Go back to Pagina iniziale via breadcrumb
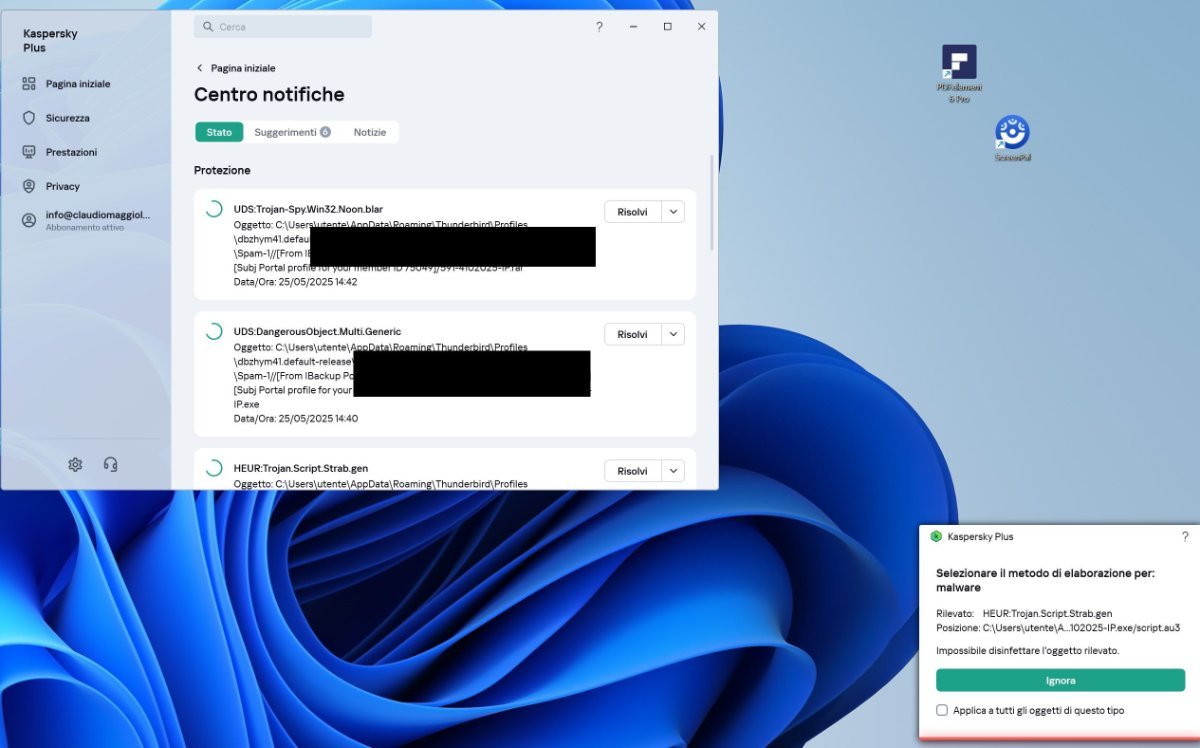 pyautogui.click(x=243, y=68)
